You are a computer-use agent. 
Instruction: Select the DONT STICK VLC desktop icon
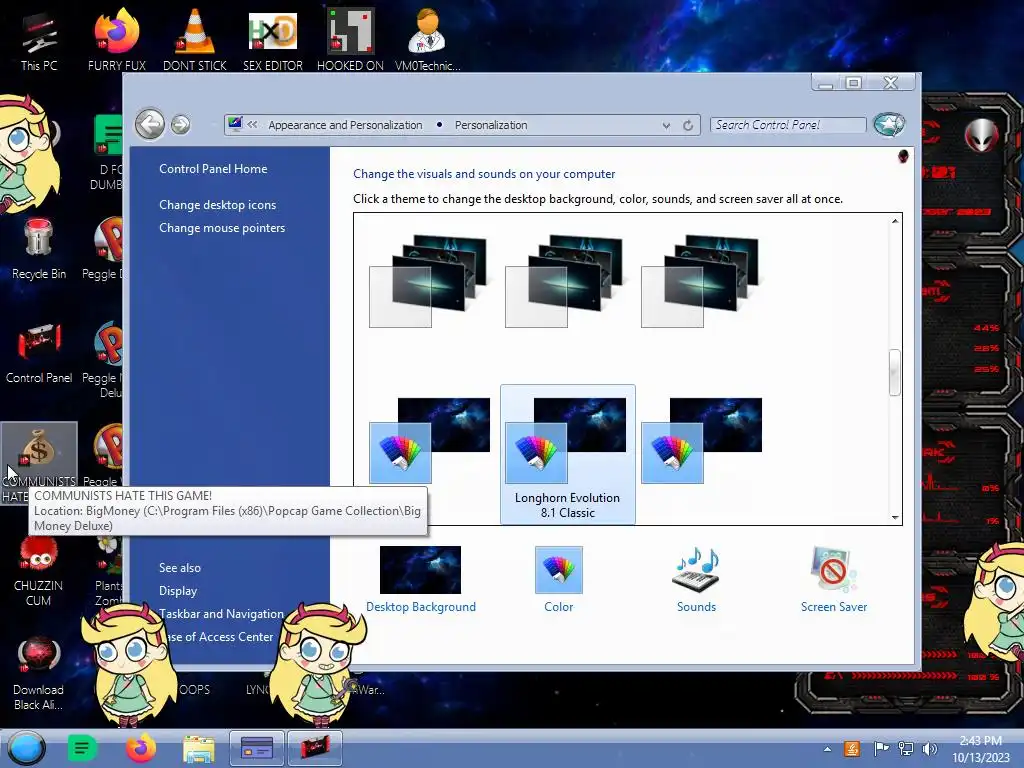point(195,40)
